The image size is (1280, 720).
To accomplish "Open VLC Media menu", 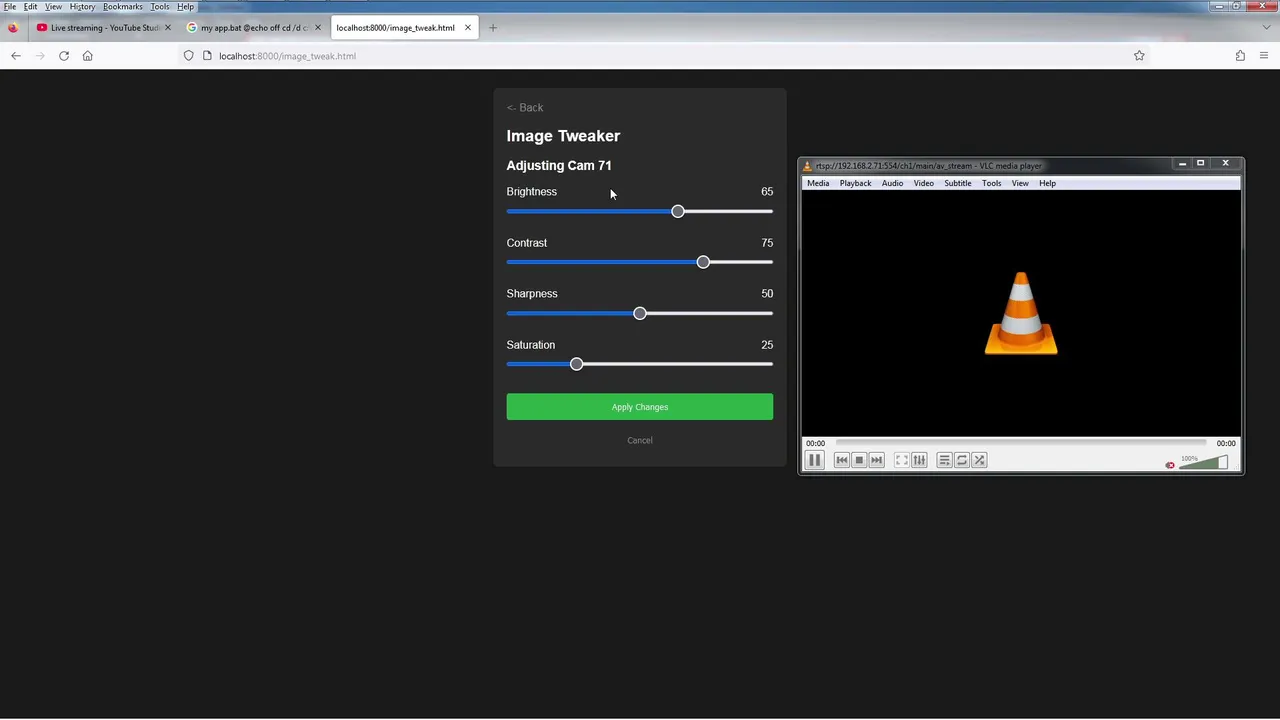I will [x=818, y=183].
